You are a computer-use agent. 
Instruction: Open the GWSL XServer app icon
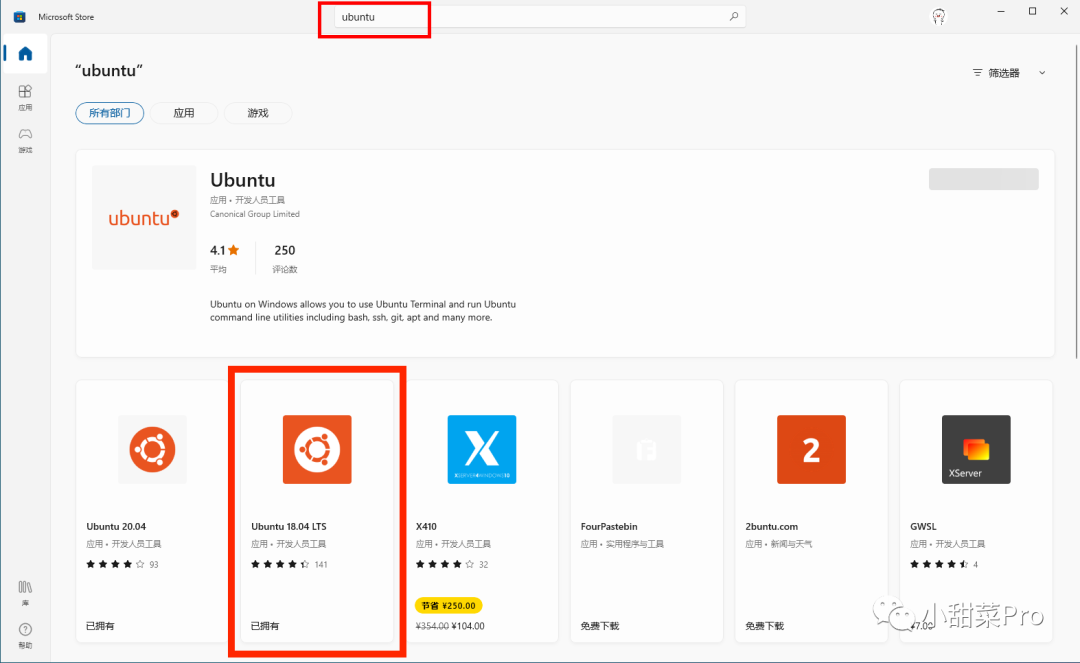point(975,449)
